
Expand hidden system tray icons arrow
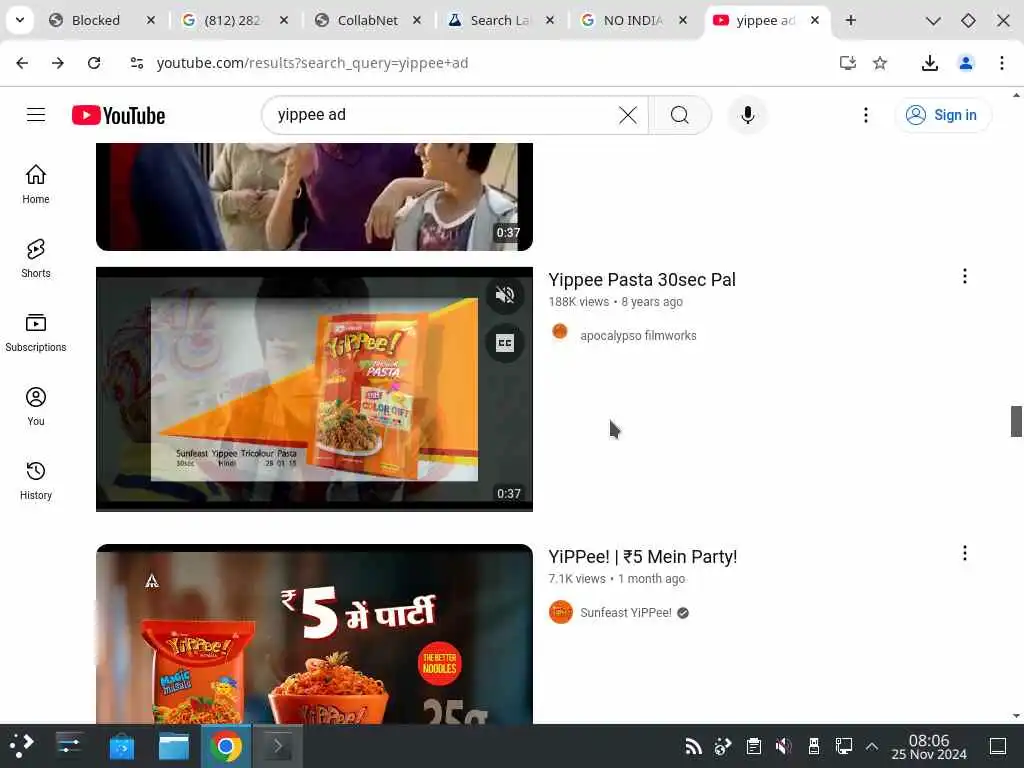(872, 746)
